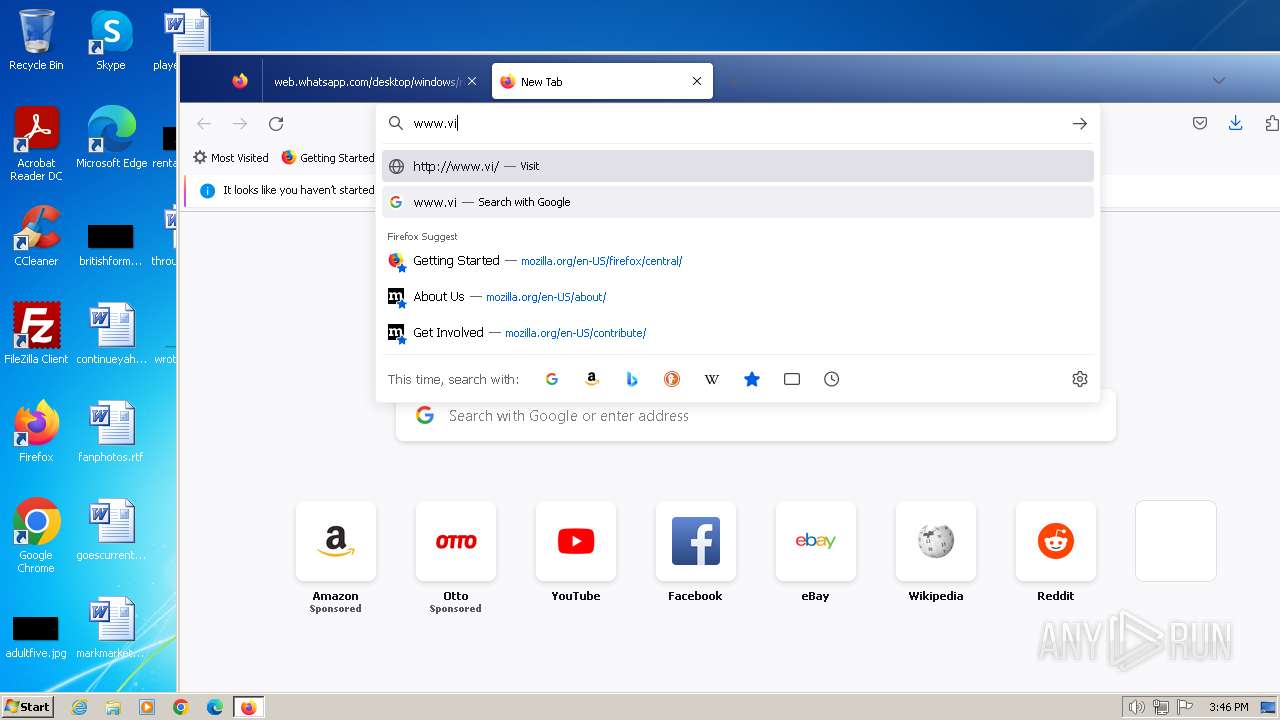Select the markmarket document icon
Viewport: 1280px width, 720px height.
click(111, 628)
